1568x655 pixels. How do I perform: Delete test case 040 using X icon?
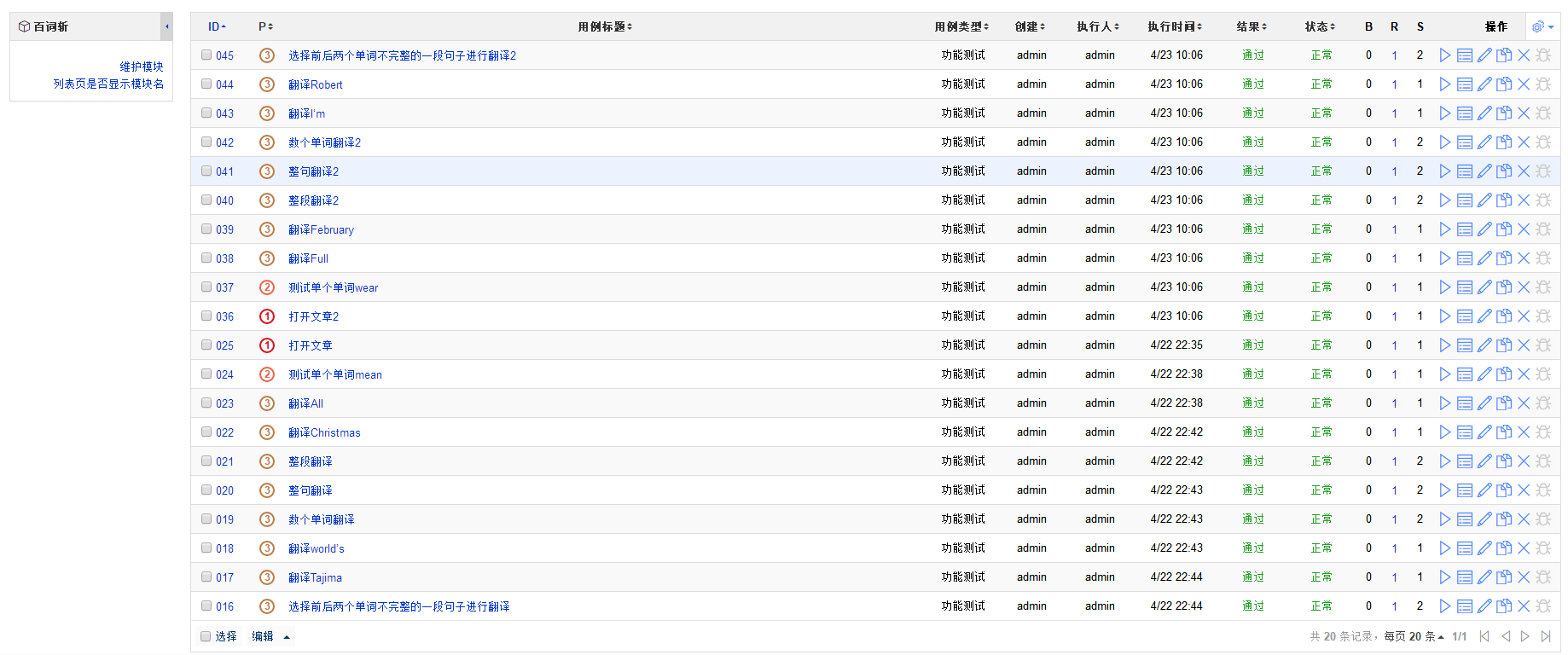coord(1524,200)
